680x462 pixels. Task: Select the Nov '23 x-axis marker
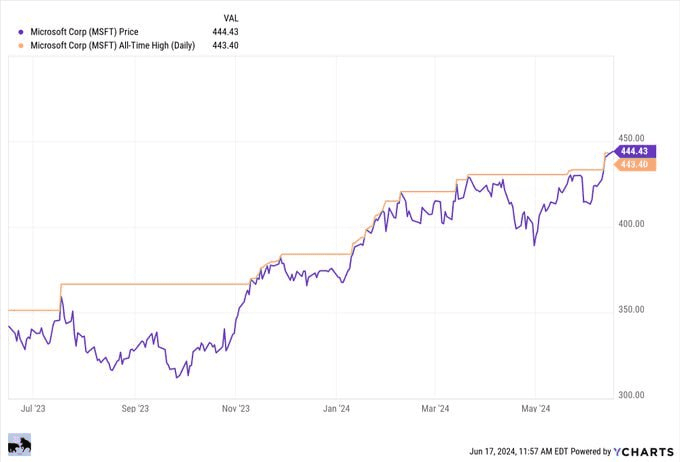(x=236, y=408)
